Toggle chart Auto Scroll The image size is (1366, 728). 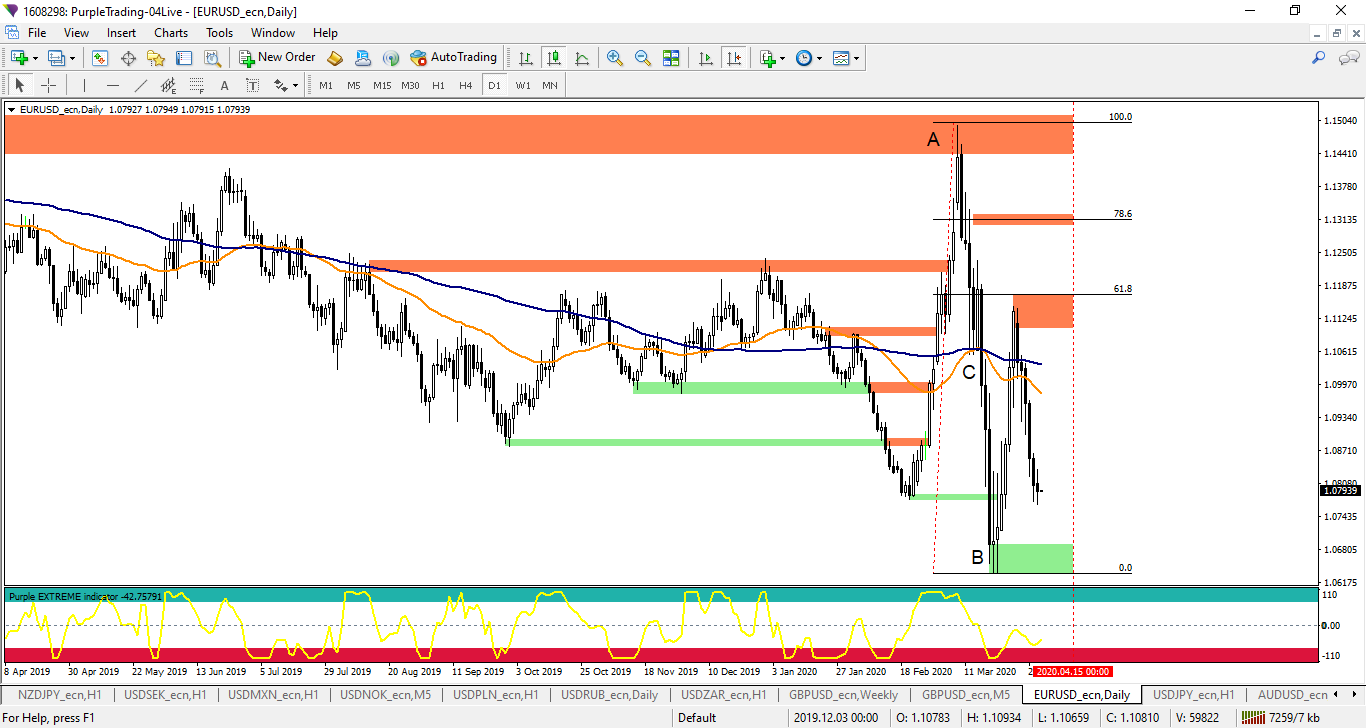click(x=706, y=58)
